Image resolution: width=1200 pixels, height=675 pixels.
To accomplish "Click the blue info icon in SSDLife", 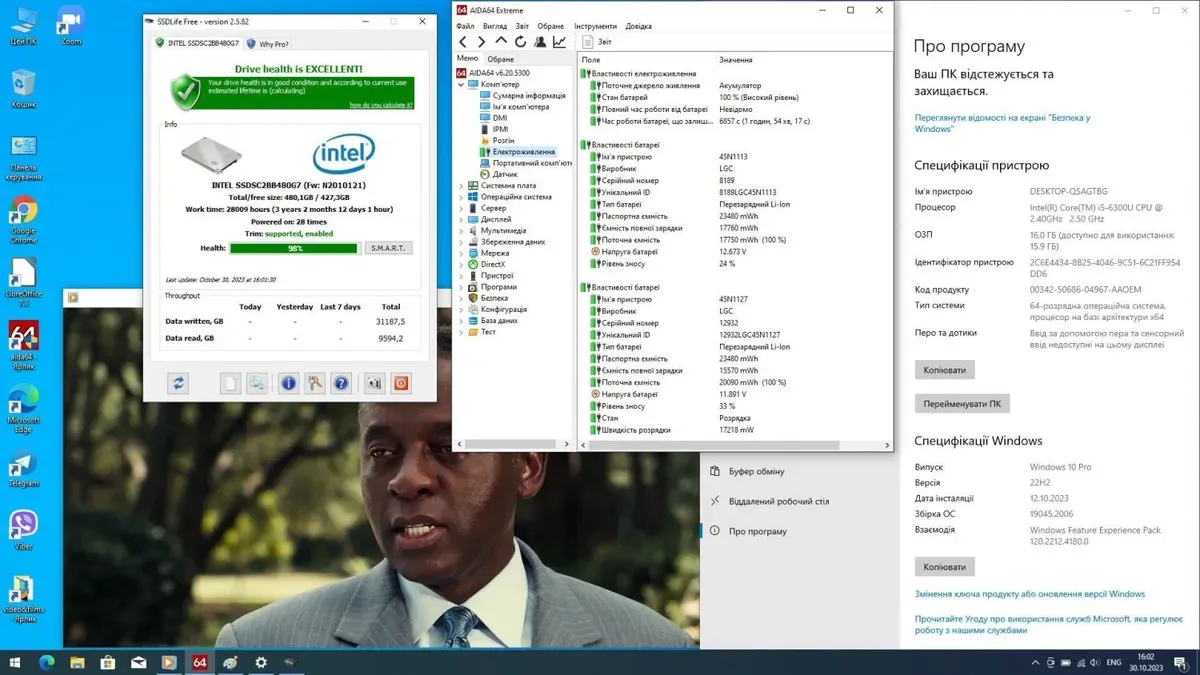I will click(x=288, y=383).
